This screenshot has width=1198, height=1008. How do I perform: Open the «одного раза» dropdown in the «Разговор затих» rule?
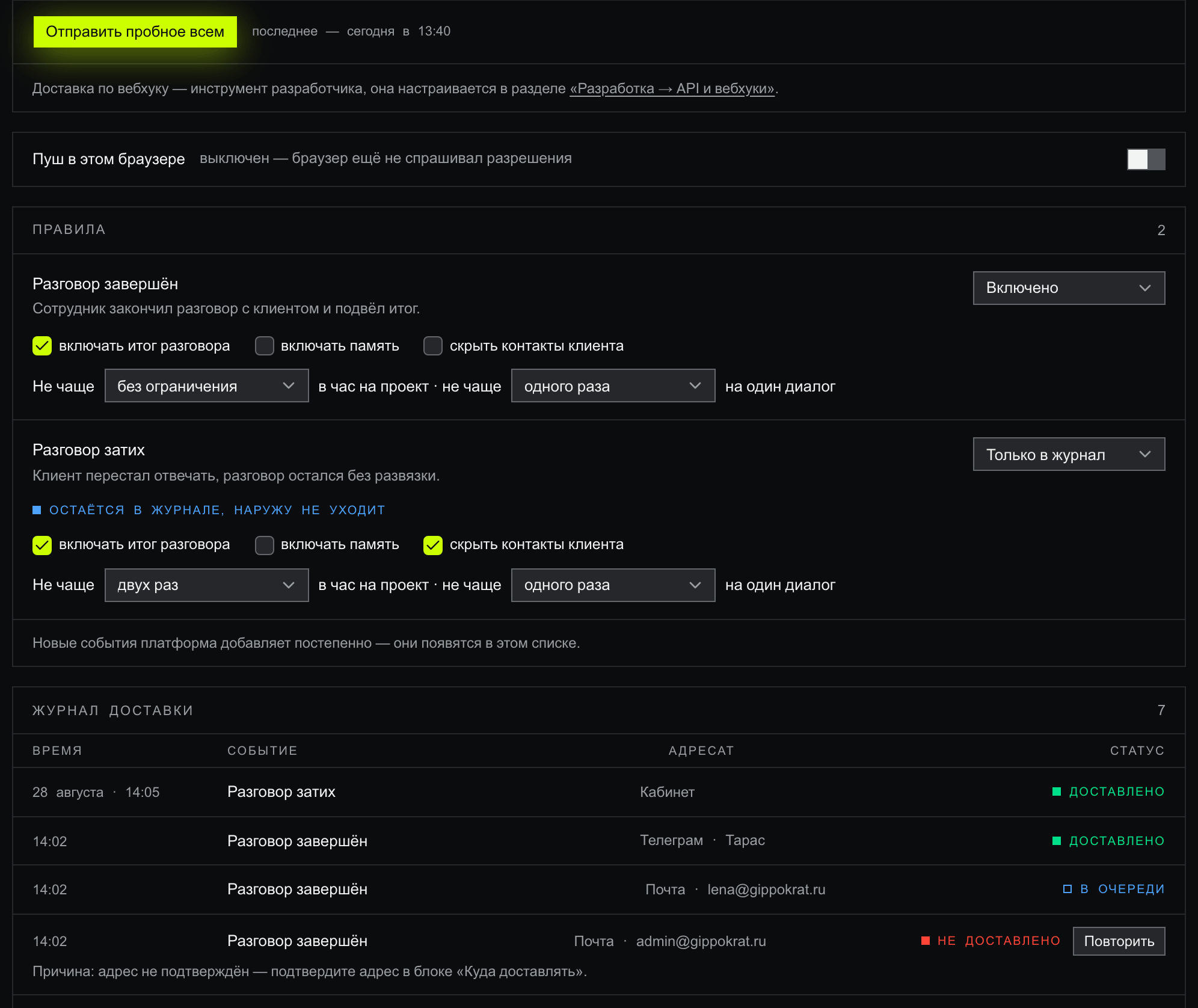tap(613, 585)
